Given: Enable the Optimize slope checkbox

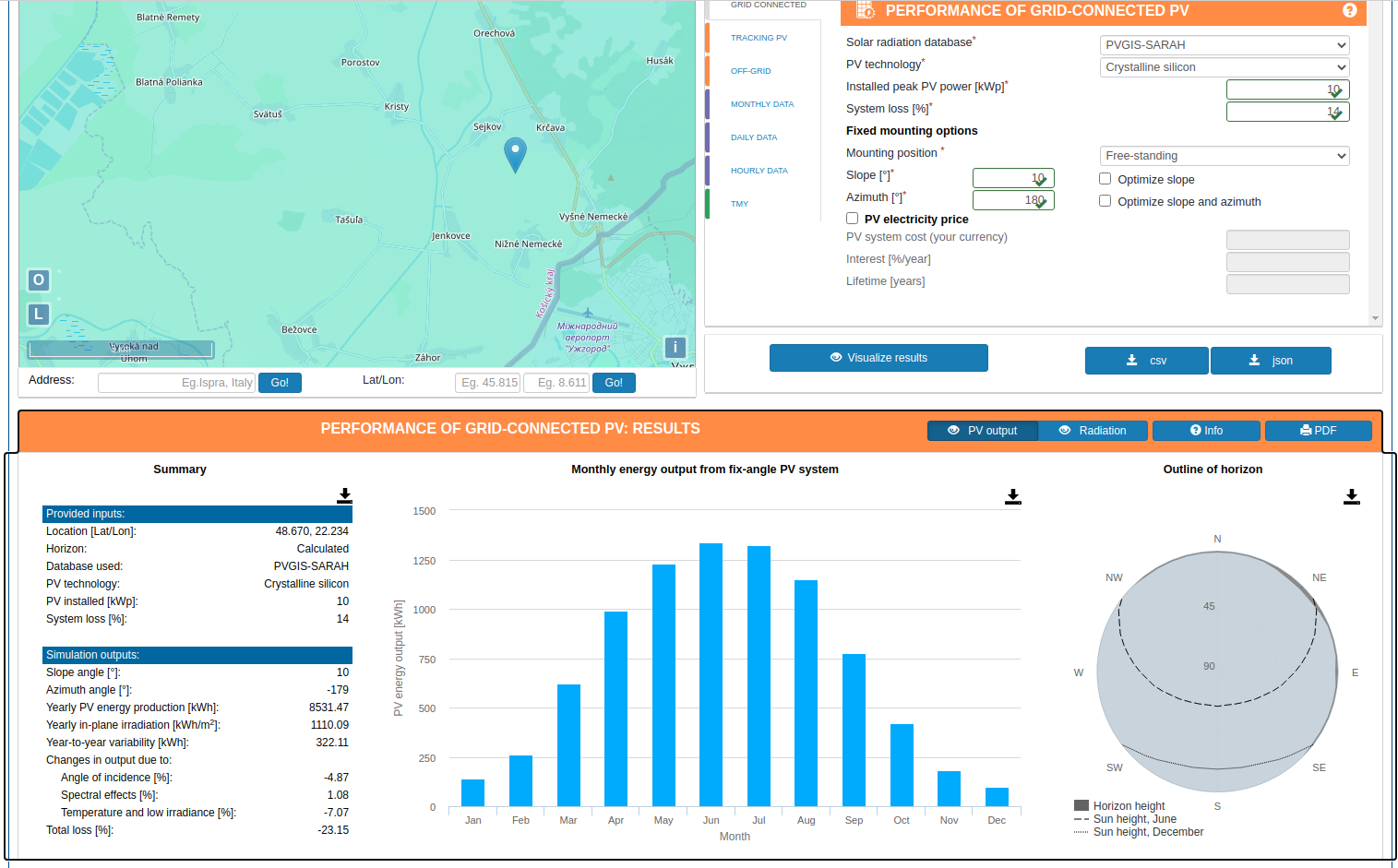Looking at the screenshot, I should point(1105,179).
